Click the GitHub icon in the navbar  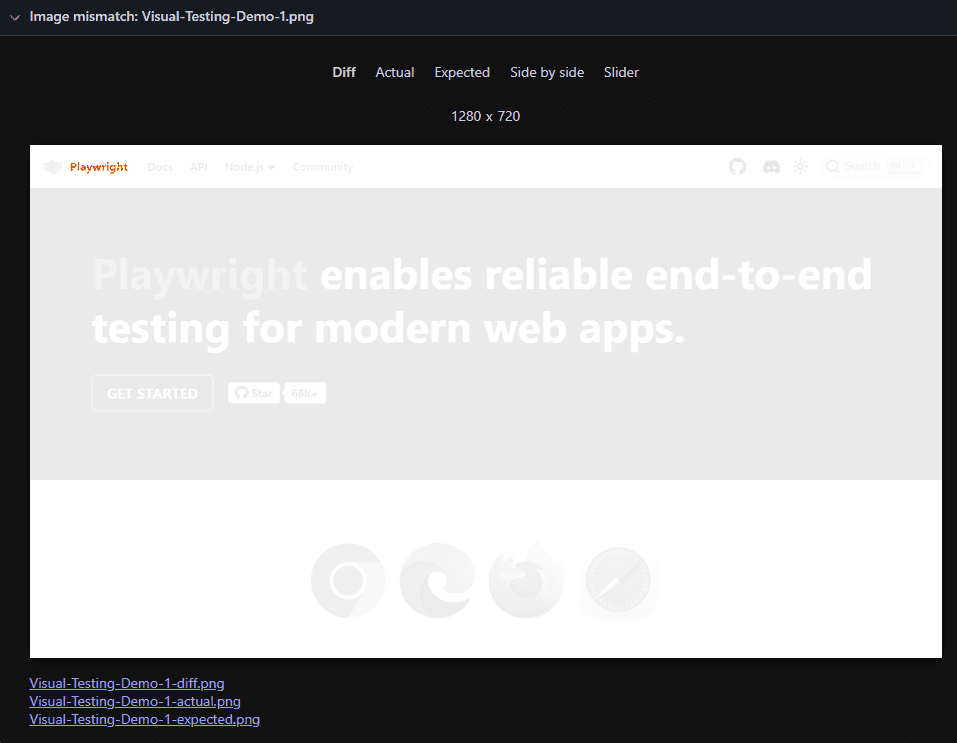pos(737,166)
